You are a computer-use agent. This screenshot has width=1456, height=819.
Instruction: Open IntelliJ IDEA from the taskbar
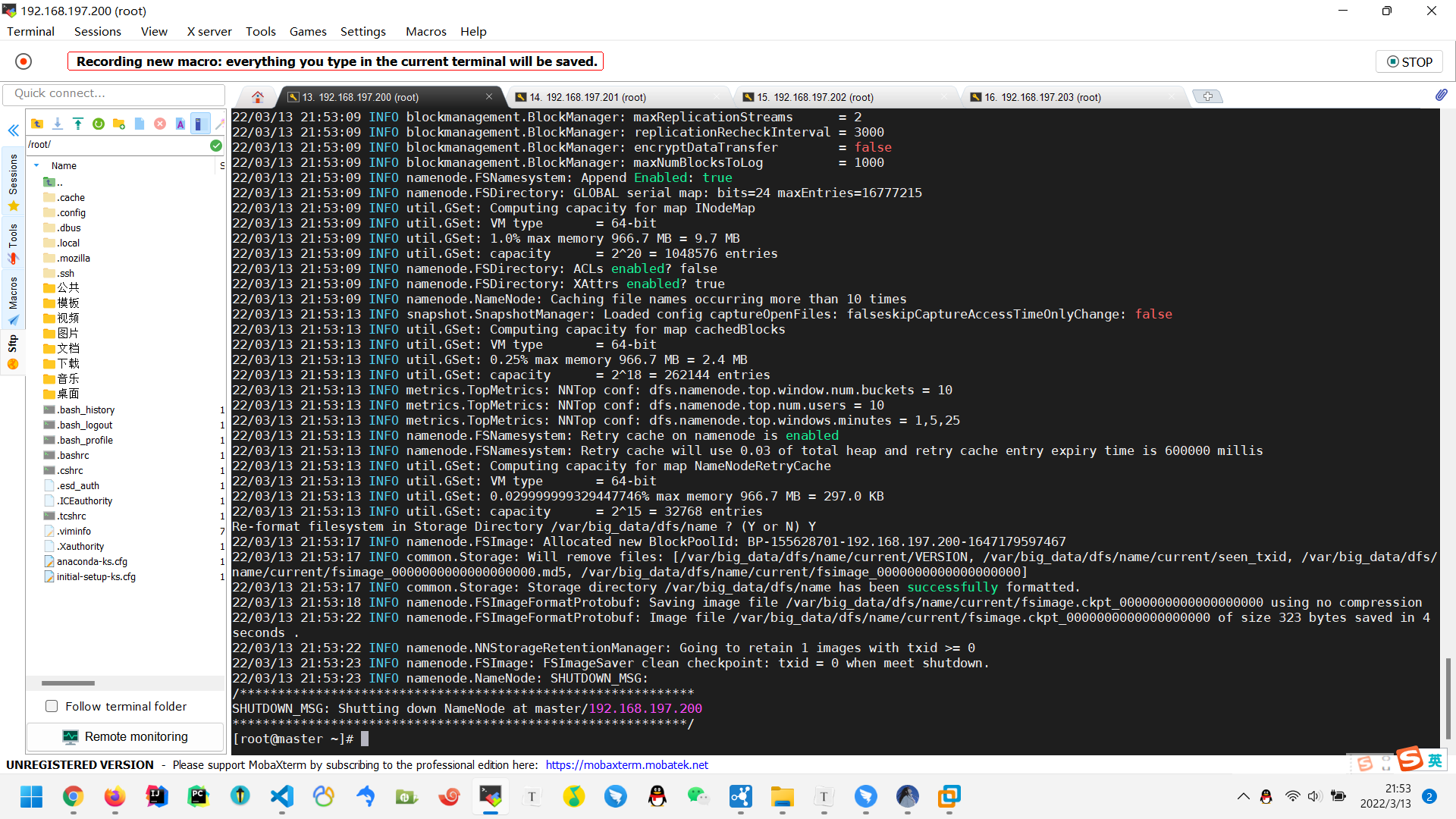coord(156,796)
